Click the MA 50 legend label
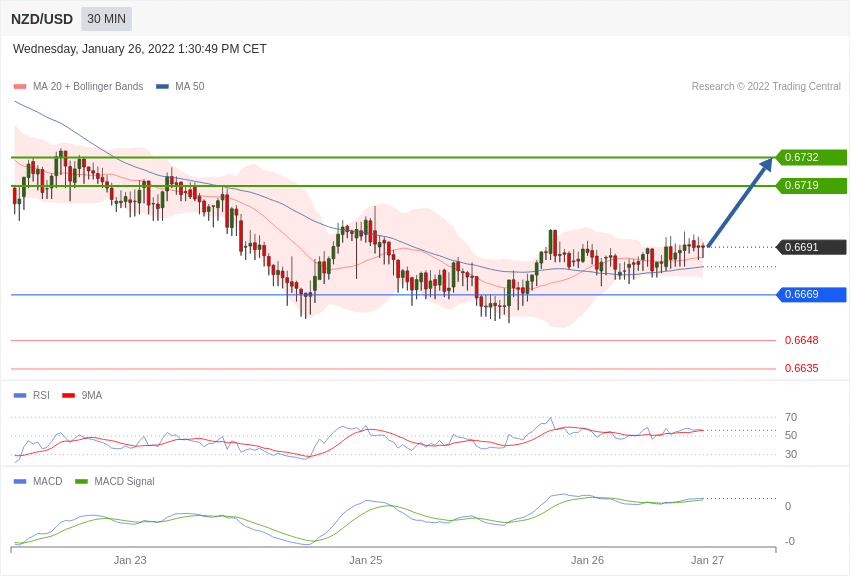Screen dimensions: 850x576 (x=190, y=86)
